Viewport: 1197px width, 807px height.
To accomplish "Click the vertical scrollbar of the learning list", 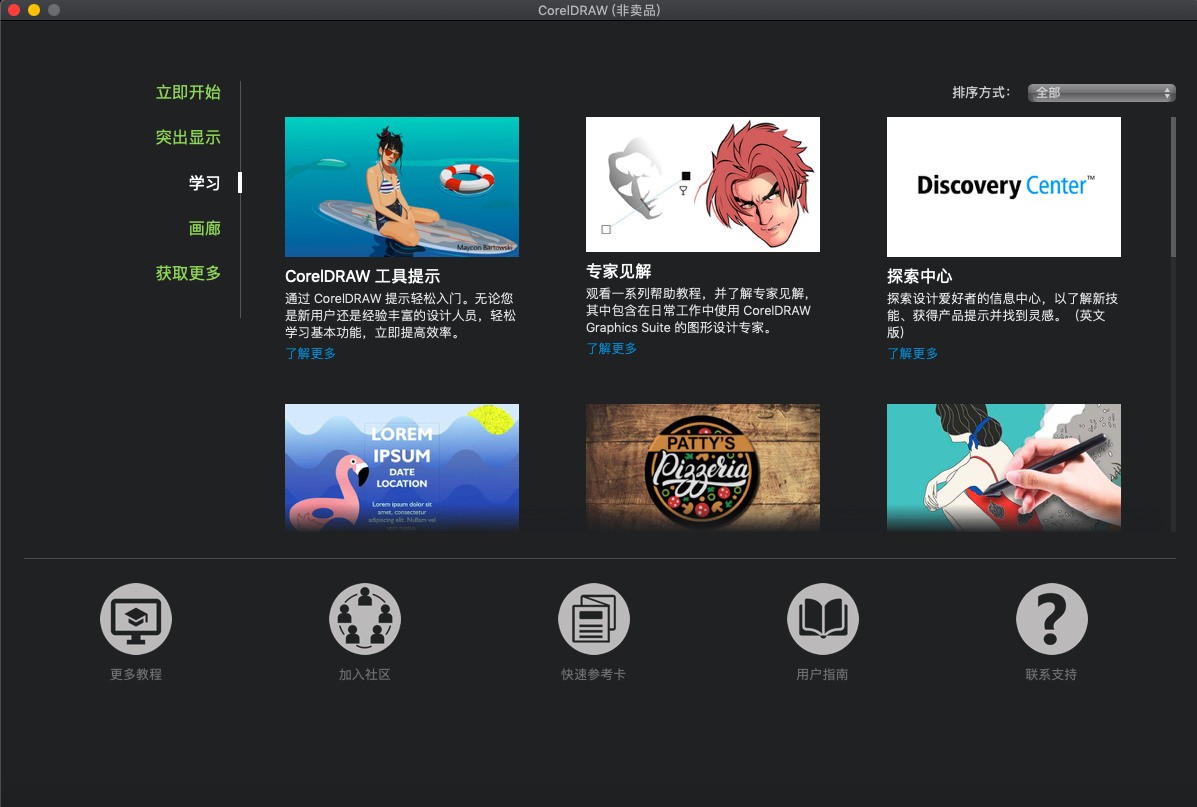I will tap(1174, 188).
